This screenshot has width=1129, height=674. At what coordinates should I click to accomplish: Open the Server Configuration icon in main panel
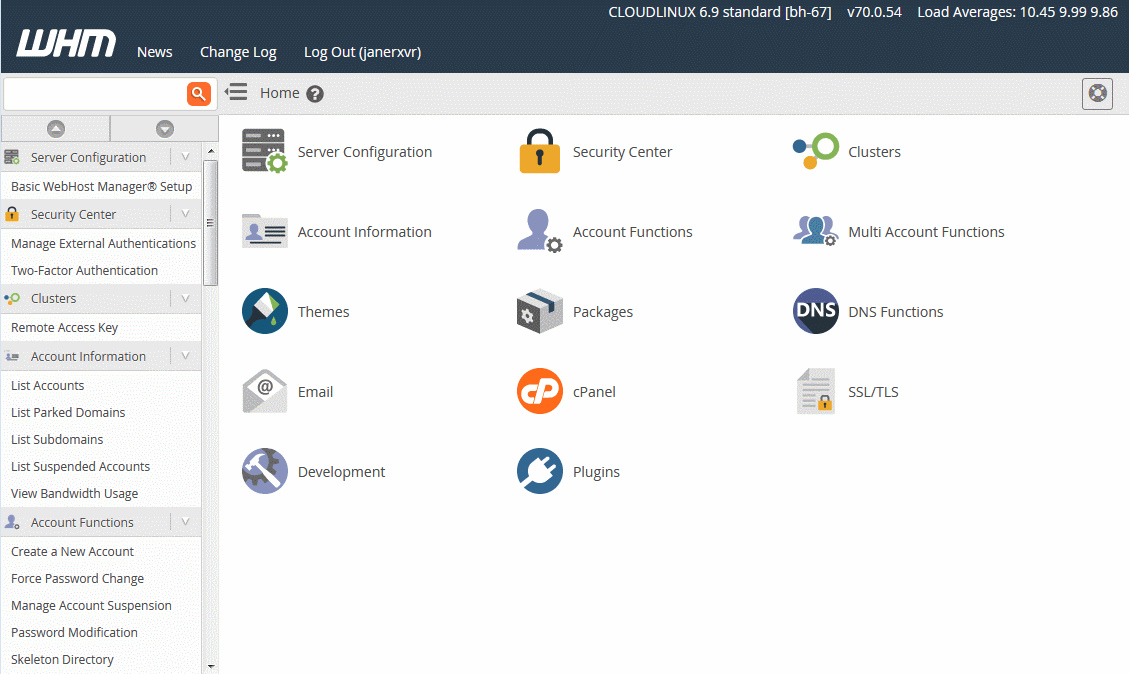(264, 151)
